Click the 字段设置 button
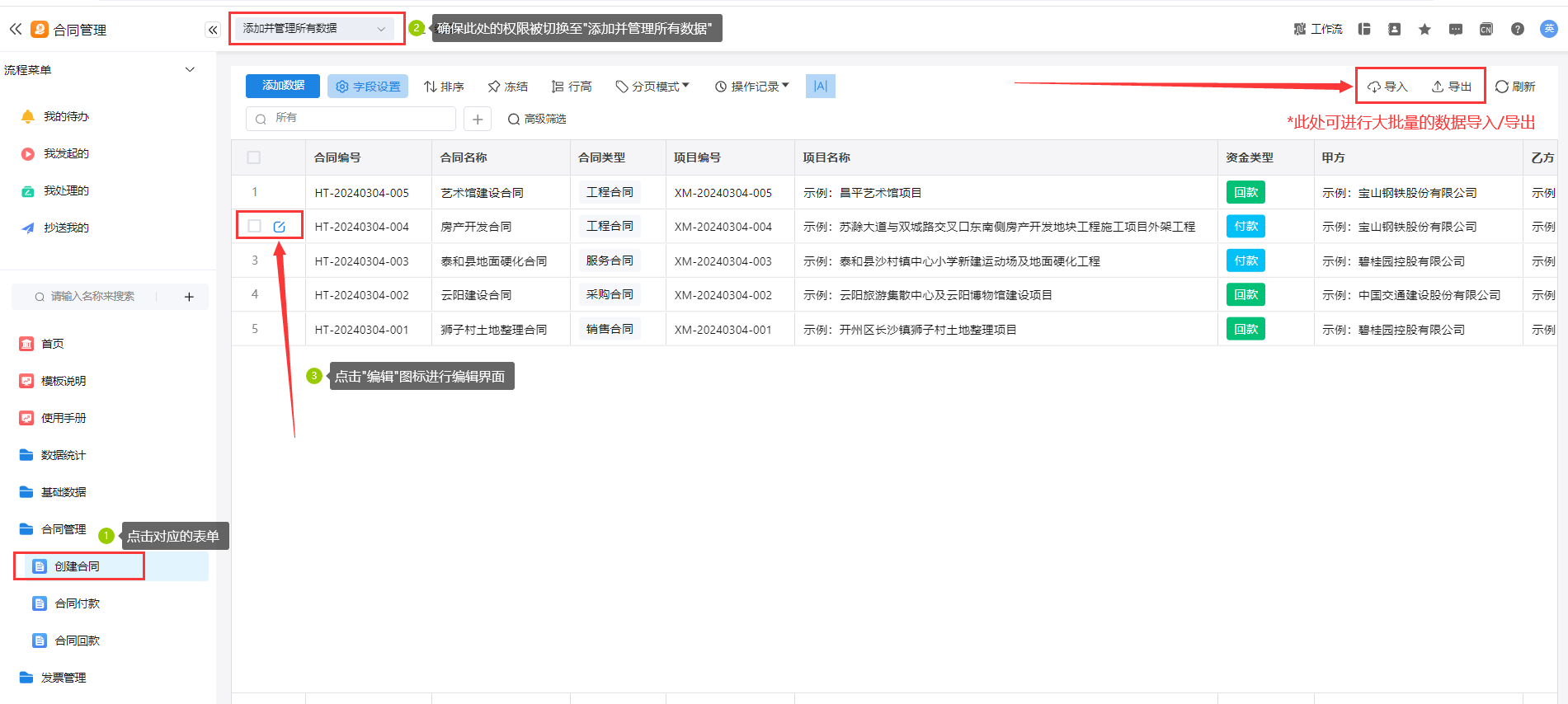1568x704 pixels. (x=368, y=86)
